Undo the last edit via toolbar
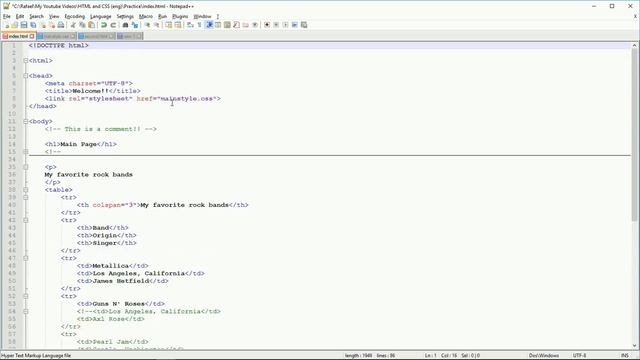Image resolution: width=640 pixels, height=360 pixels. [x=104, y=25]
